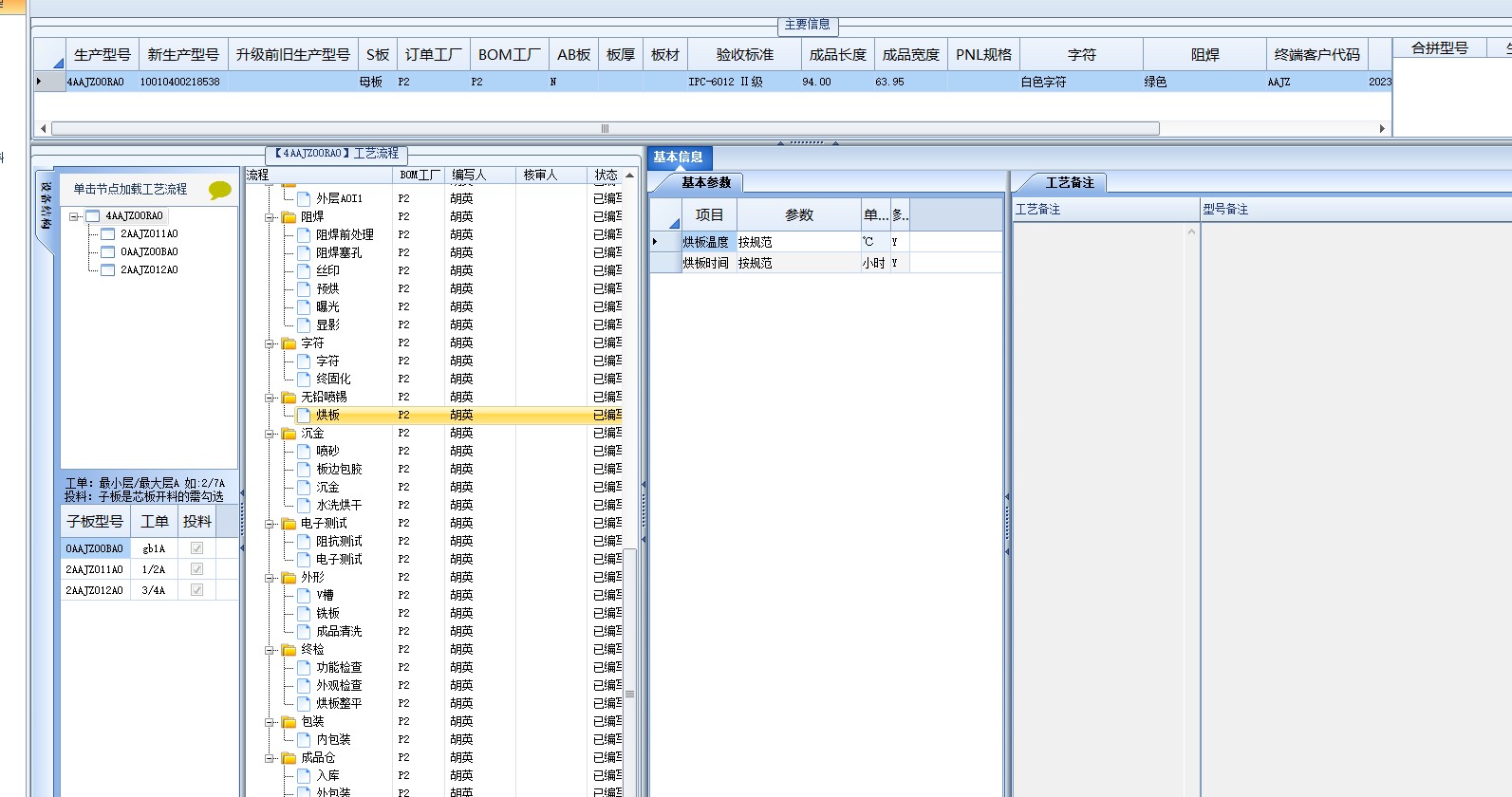Click the page icon of highlighted 烘板 step
The width and height of the screenshot is (1512, 797).
304,415
